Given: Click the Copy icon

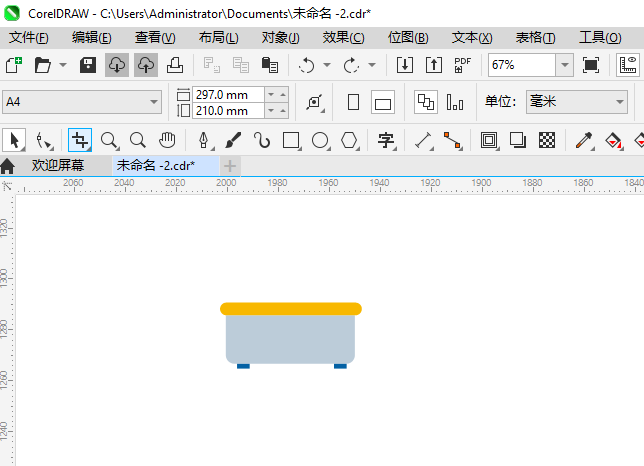Looking at the screenshot, I should coord(241,65).
